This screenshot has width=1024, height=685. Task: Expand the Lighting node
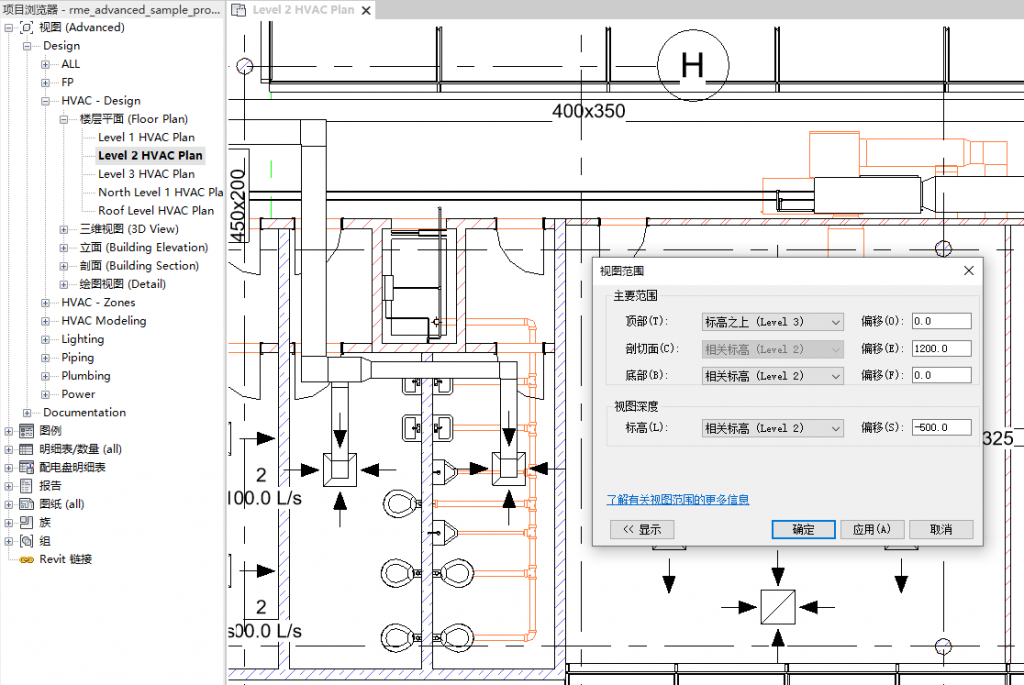45,339
